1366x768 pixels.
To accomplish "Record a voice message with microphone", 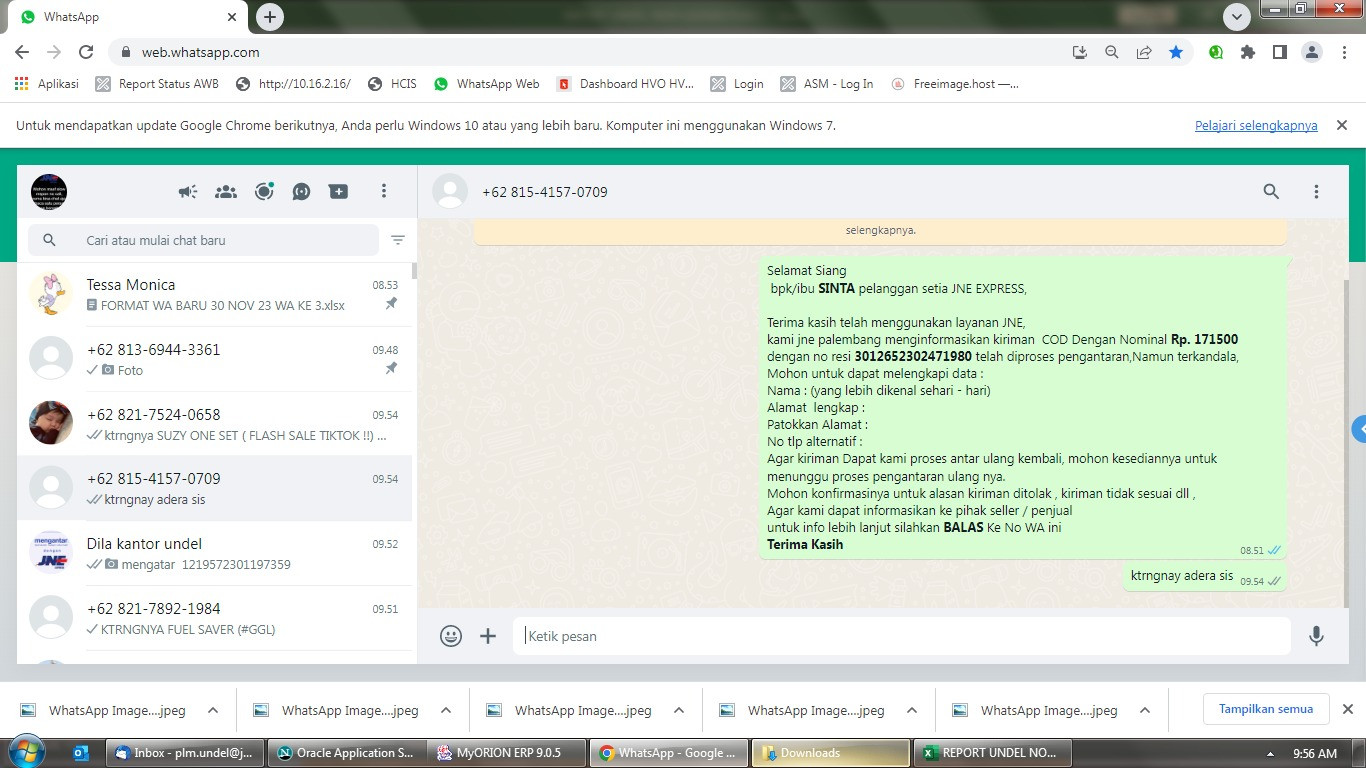I will click(1316, 636).
